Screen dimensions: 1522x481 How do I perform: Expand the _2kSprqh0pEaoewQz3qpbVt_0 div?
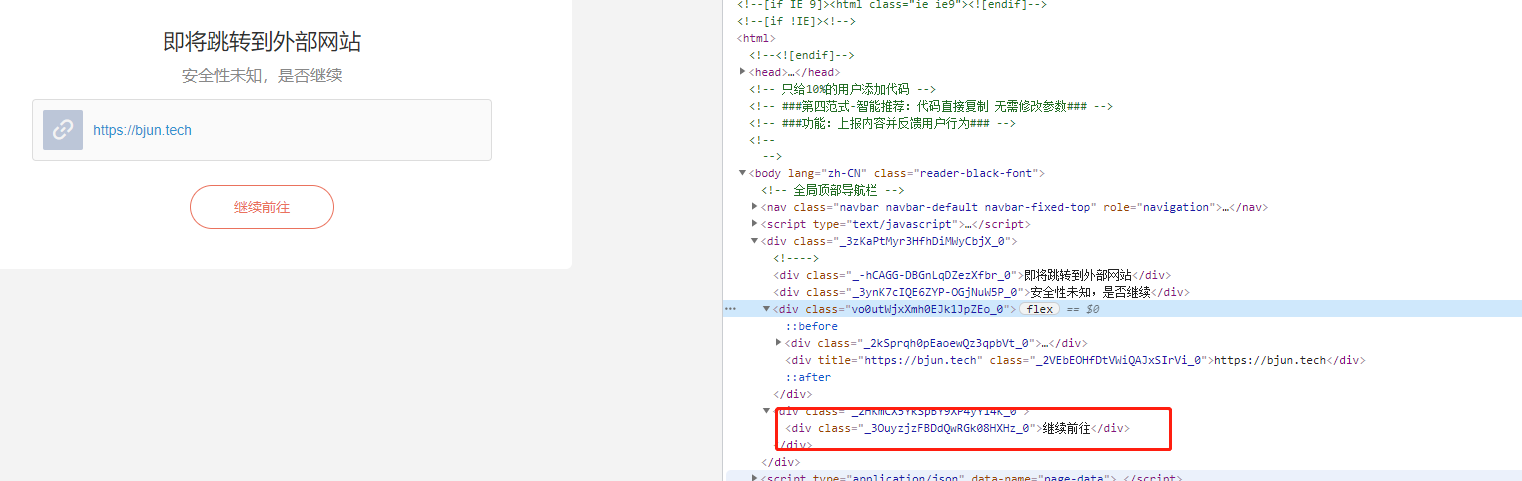pos(779,343)
